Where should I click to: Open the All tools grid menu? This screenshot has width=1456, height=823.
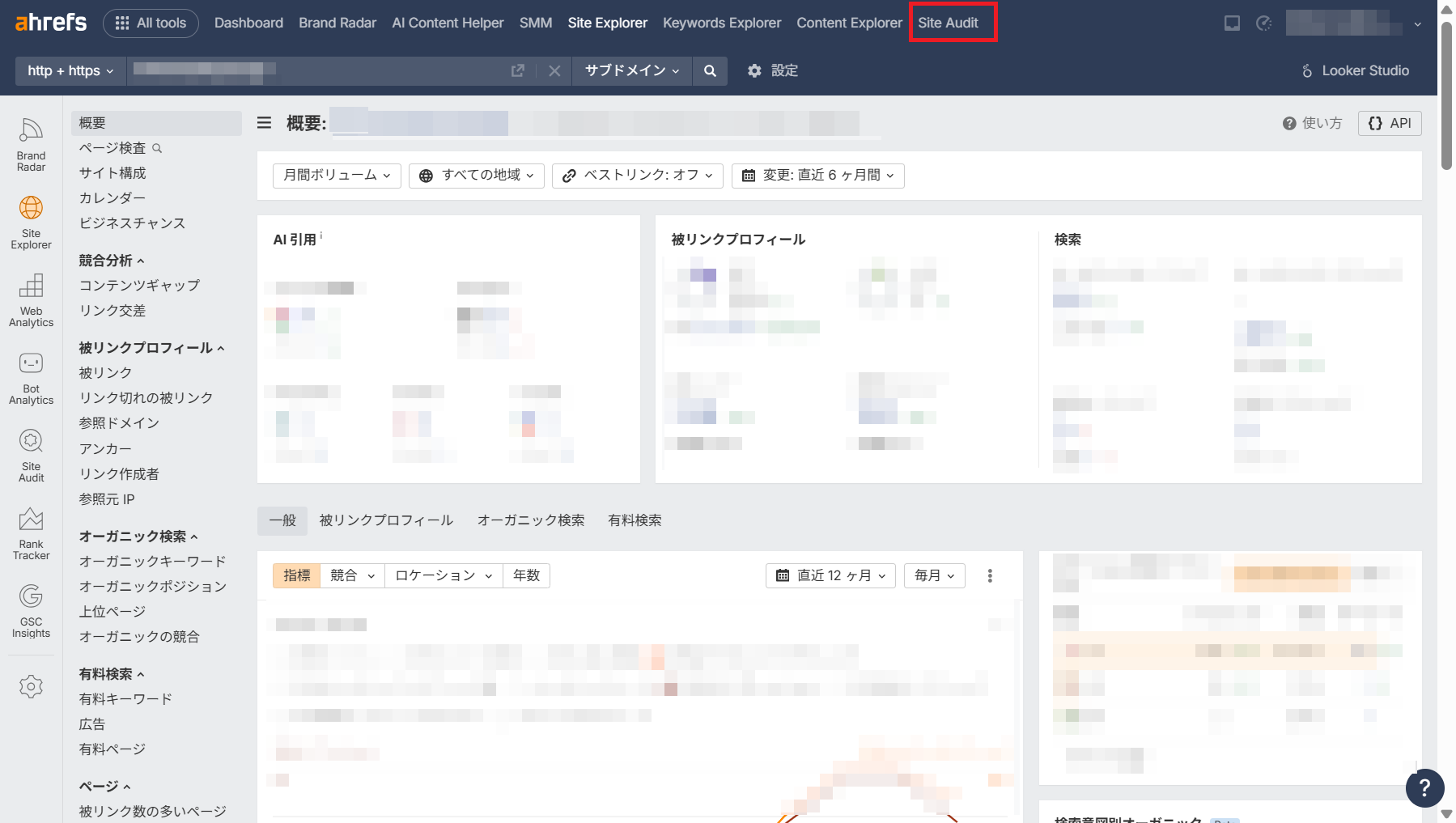pyautogui.click(x=151, y=23)
